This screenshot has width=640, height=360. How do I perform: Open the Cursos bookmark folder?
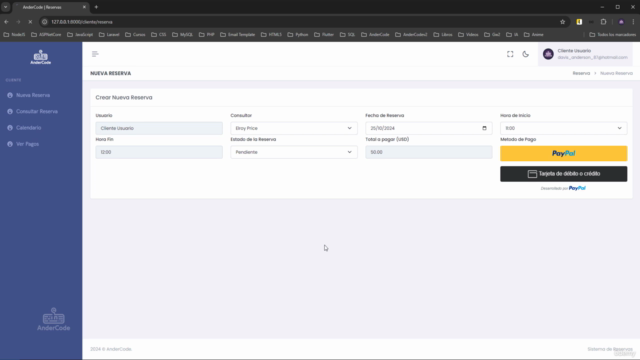pos(135,35)
